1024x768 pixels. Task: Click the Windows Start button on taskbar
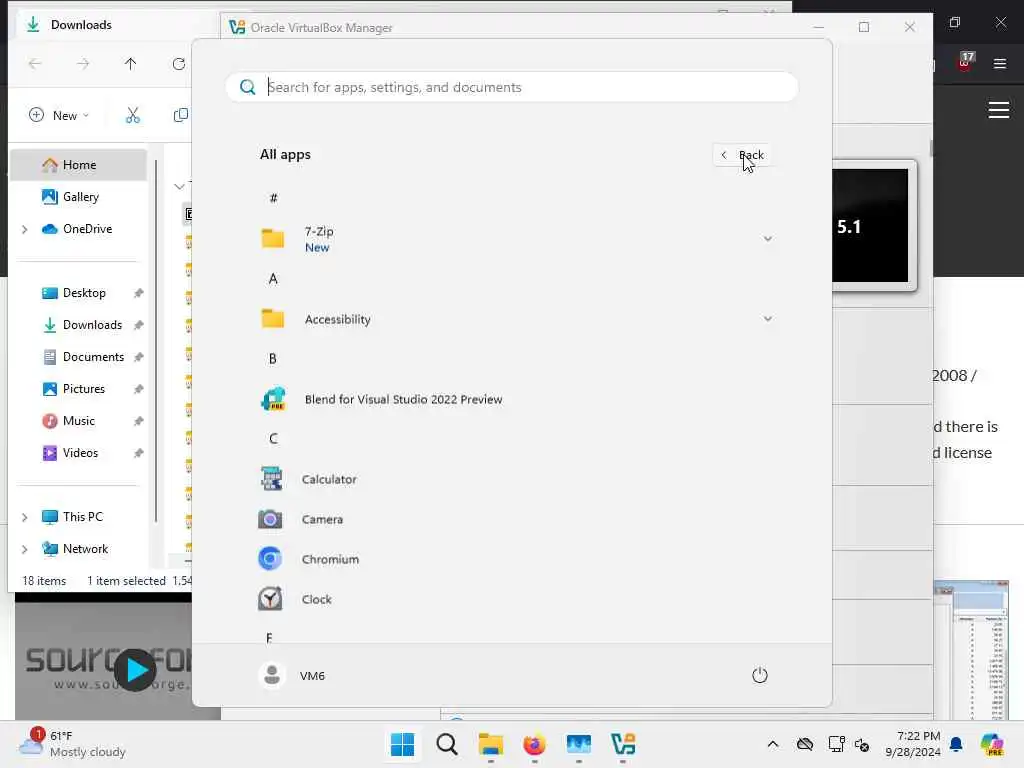(402, 744)
